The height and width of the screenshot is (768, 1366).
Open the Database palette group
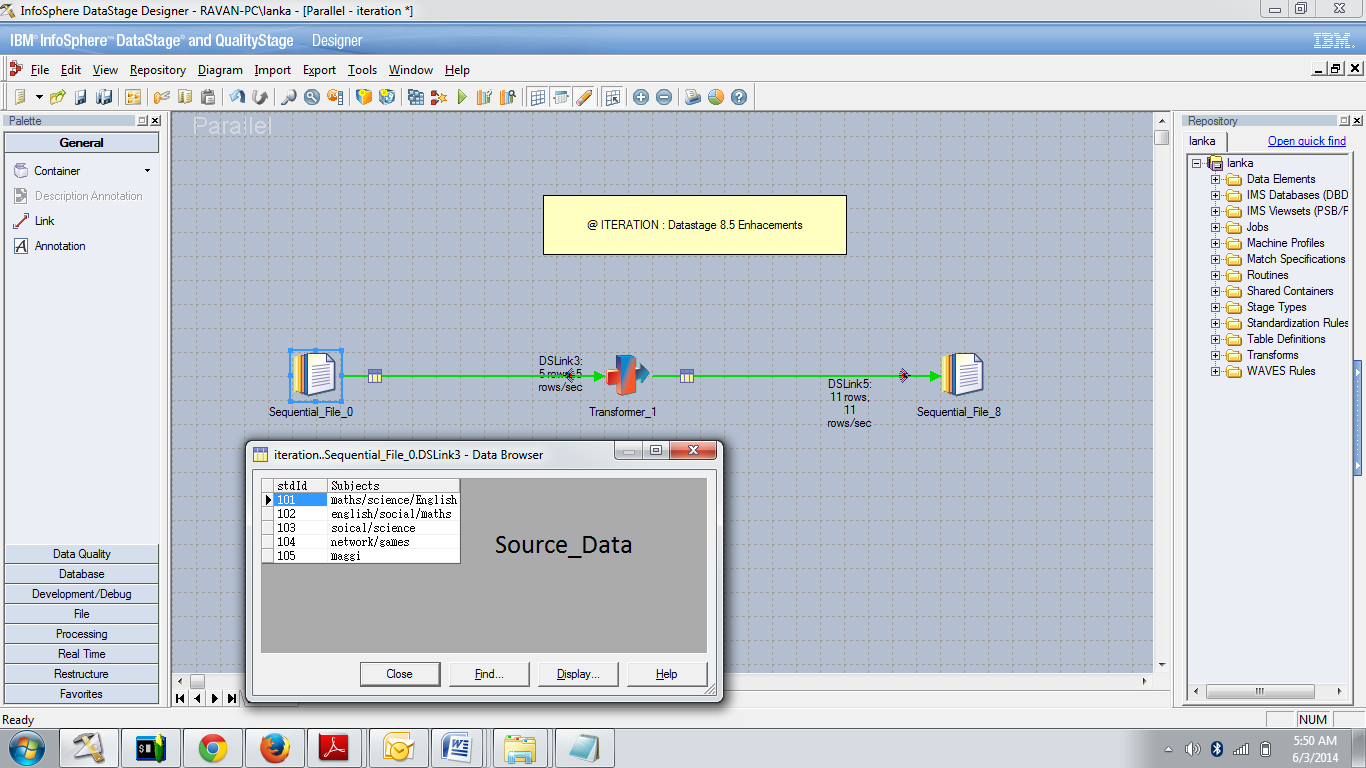[x=82, y=574]
